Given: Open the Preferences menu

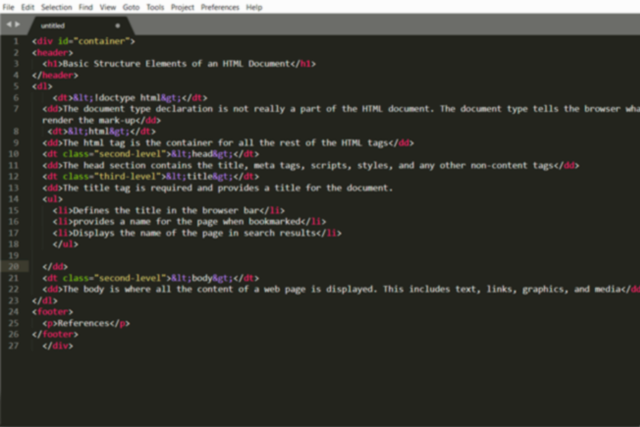Looking at the screenshot, I should coord(220,6).
